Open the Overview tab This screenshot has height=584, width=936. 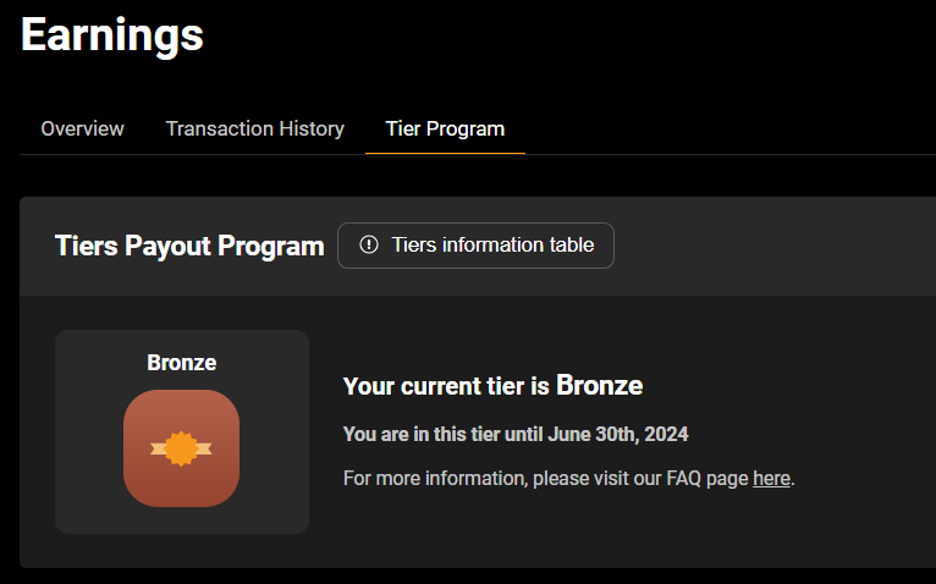pos(82,129)
